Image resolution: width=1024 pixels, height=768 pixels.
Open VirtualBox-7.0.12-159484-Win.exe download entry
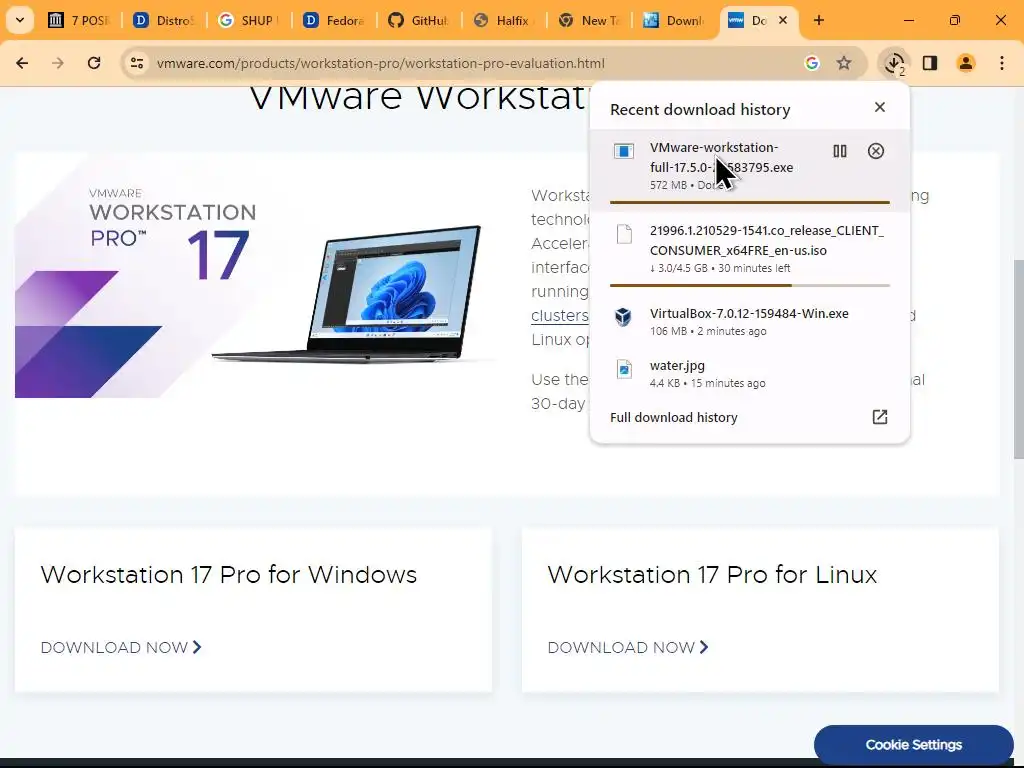[749, 321]
